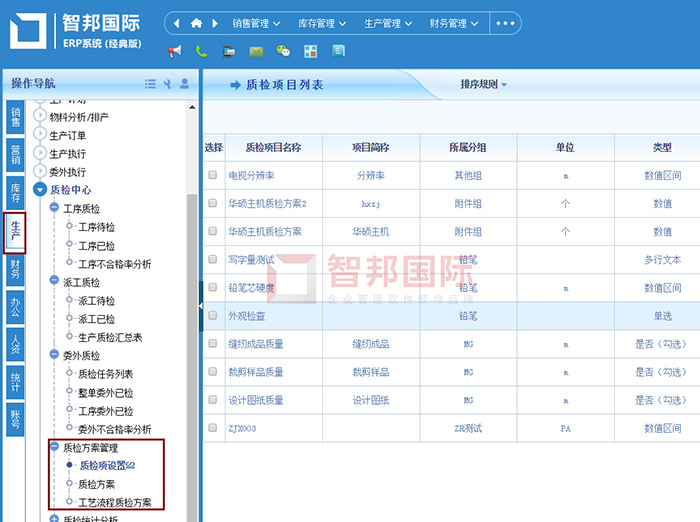The height and width of the screenshot is (522, 700).
Task: Open the megaphone announcements icon
Action: tap(175, 51)
